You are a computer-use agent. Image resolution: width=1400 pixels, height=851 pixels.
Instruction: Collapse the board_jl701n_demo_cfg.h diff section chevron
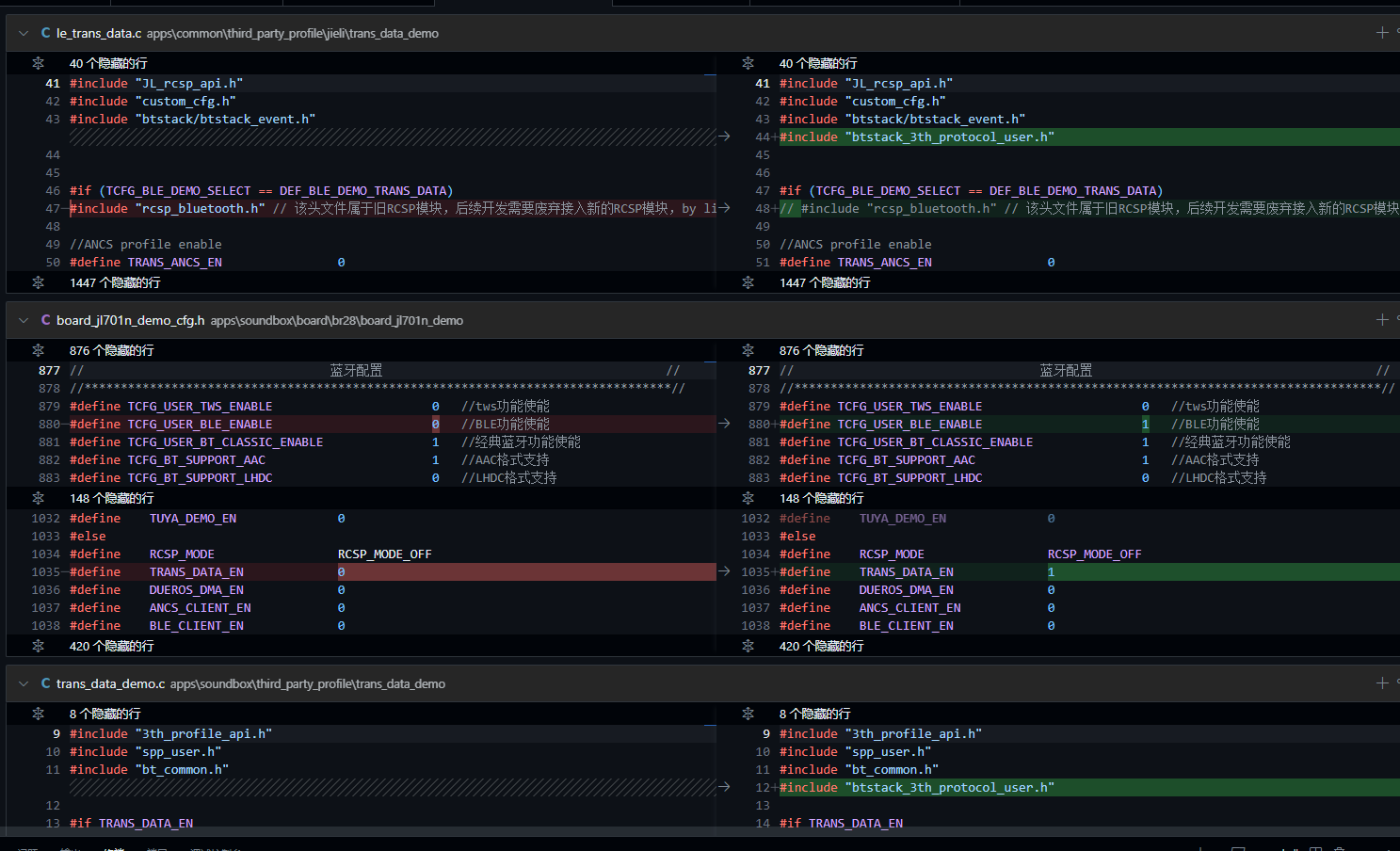[24, 320]
